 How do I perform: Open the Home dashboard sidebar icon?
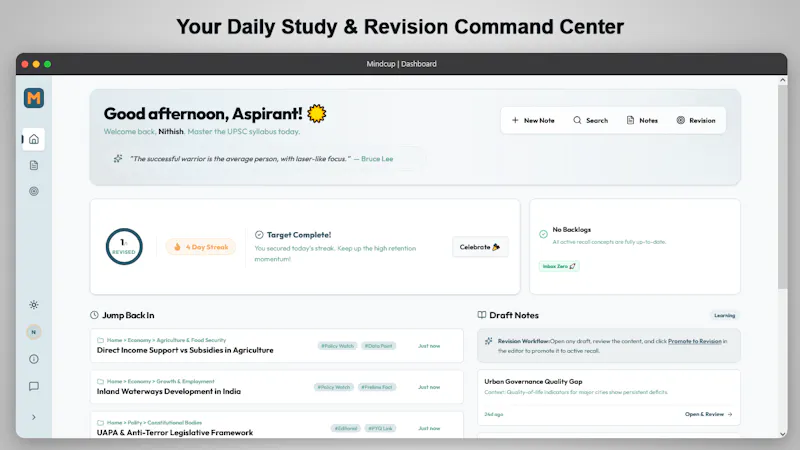coord(34,139)
